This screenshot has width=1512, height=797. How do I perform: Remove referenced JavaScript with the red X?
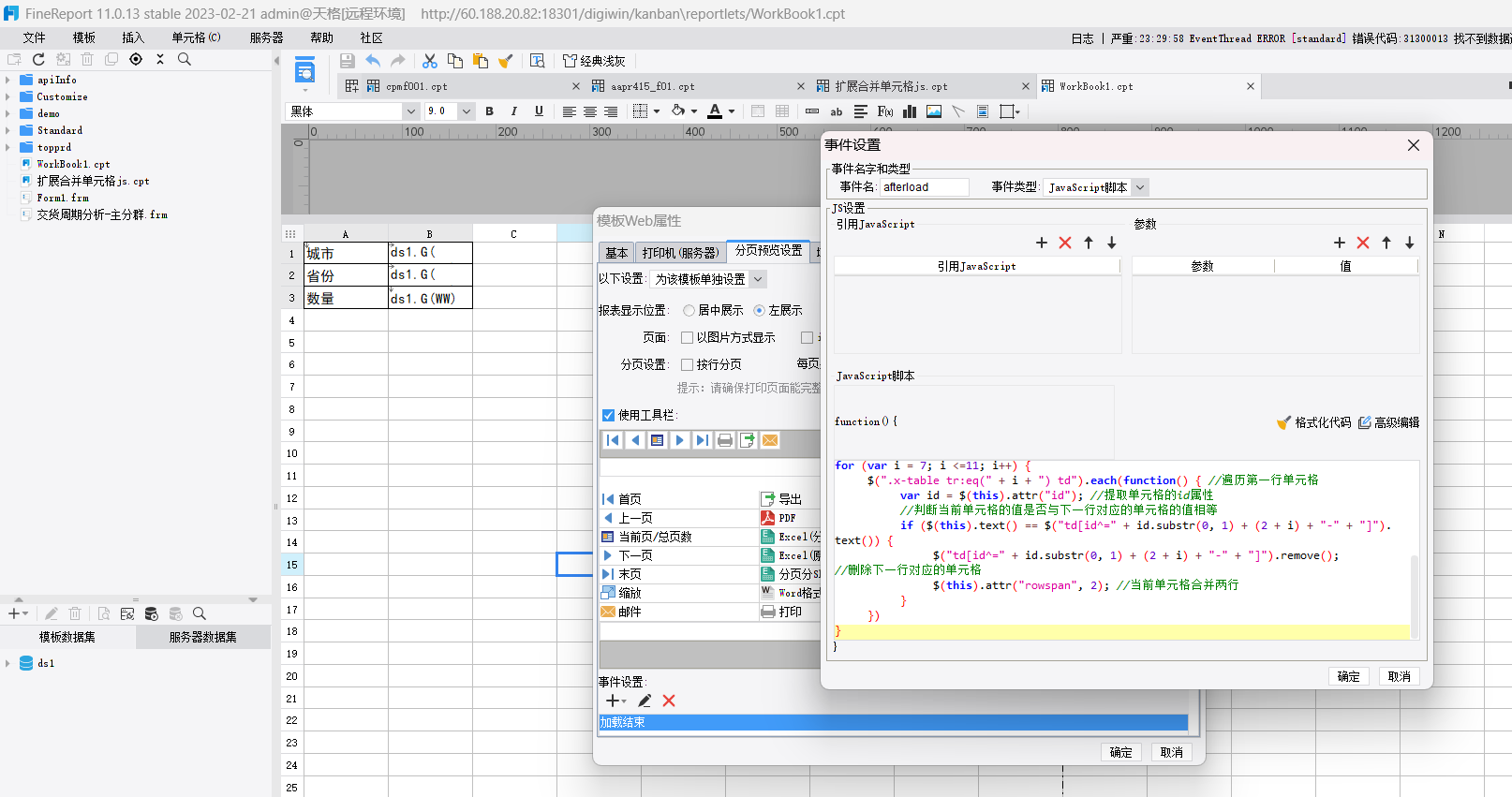coord(1065,243)
